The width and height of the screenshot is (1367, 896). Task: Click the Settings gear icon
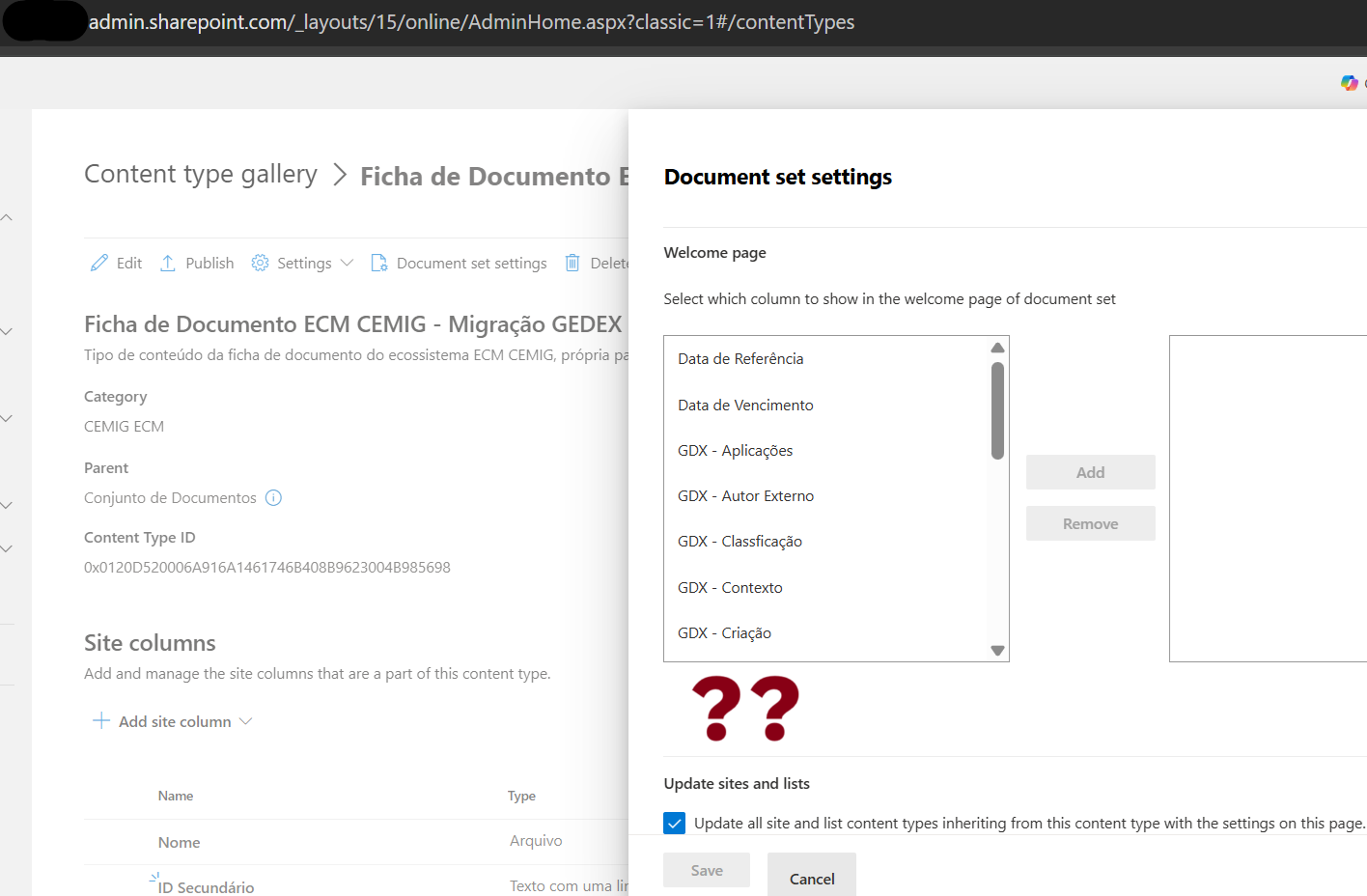[260, 263]
